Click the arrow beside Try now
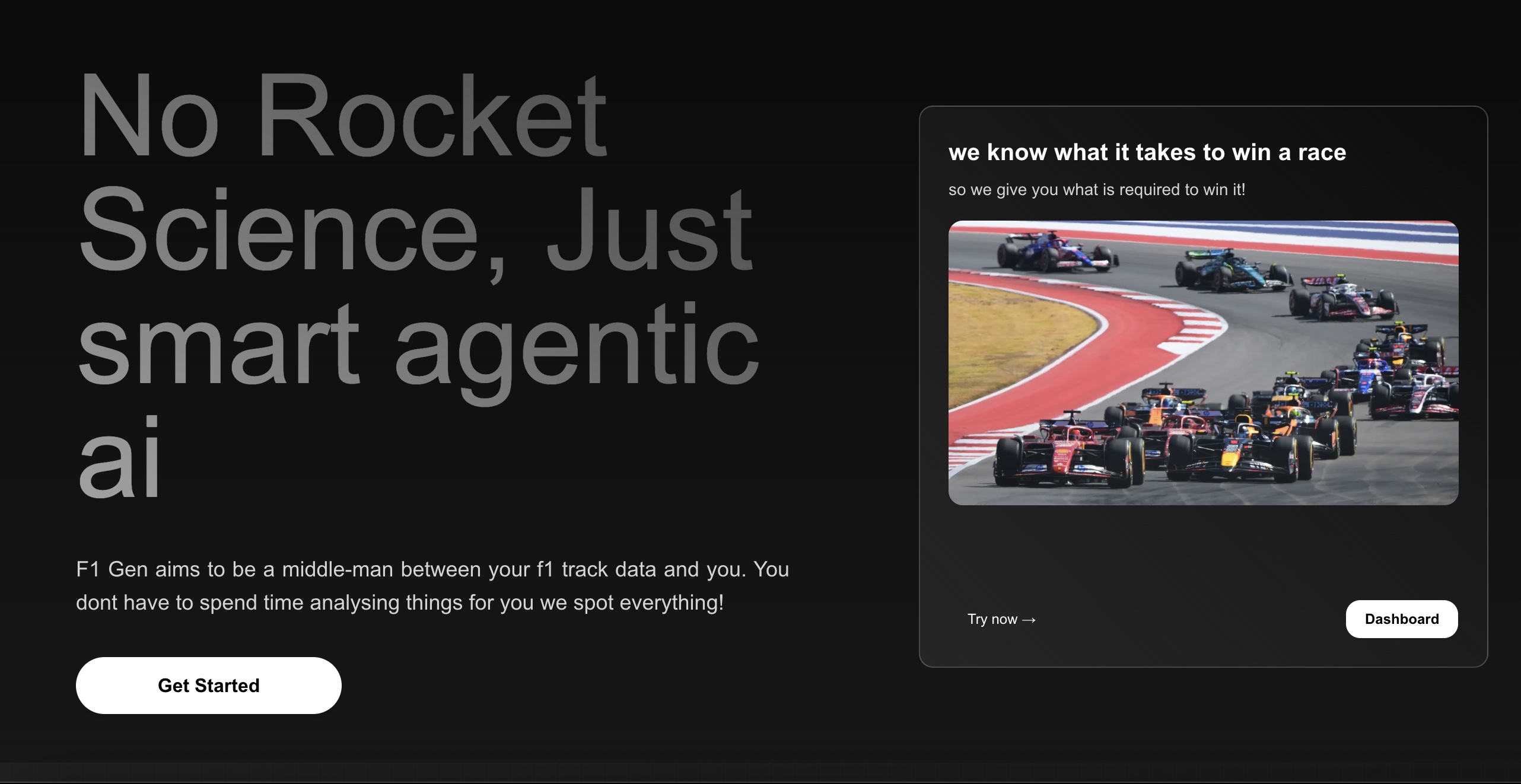The image size is (1521, 784). click(1029, 620)
